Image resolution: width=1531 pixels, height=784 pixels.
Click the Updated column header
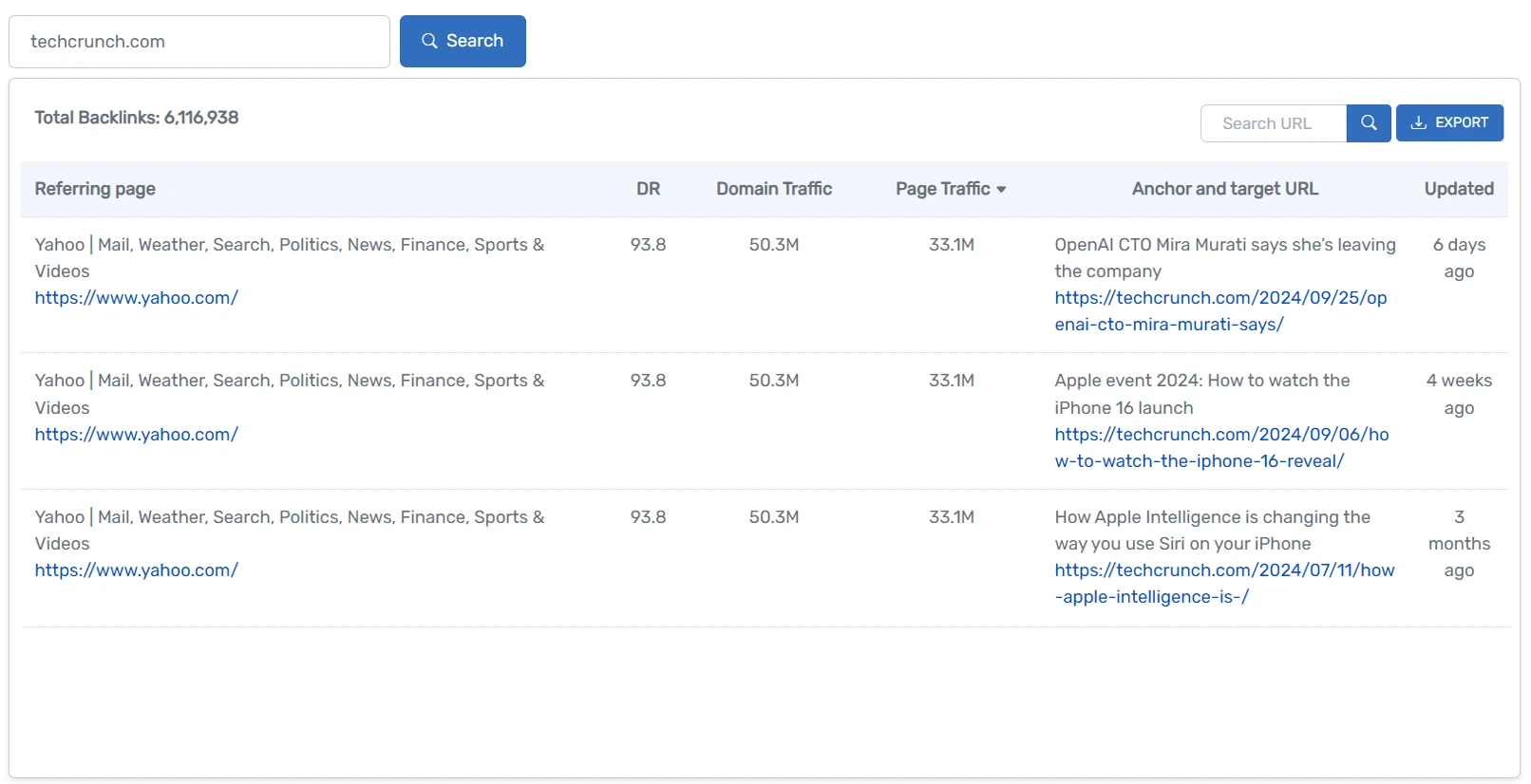coord(1459,189)
